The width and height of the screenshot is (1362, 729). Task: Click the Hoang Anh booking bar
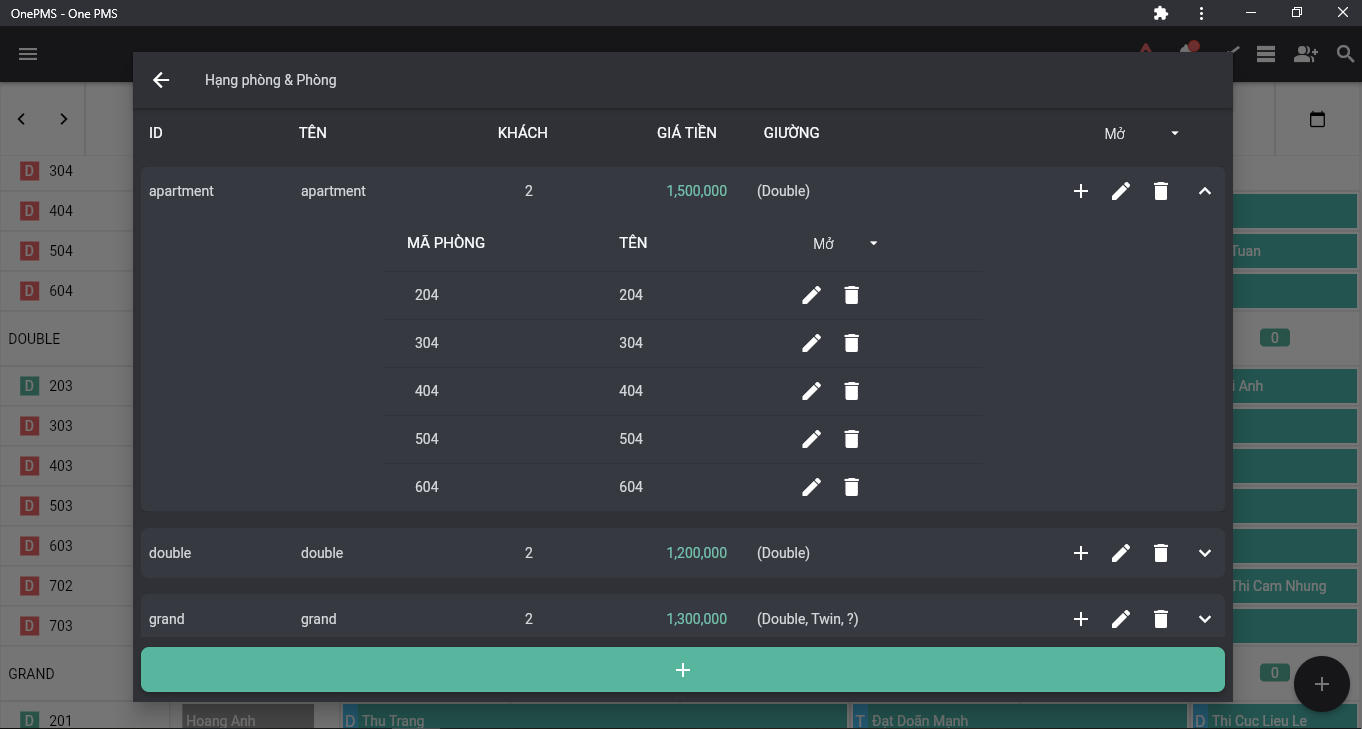click(248, 717)
